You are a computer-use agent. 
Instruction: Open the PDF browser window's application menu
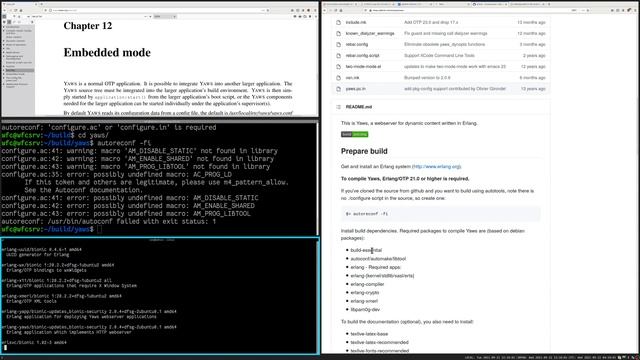(314, 10)
